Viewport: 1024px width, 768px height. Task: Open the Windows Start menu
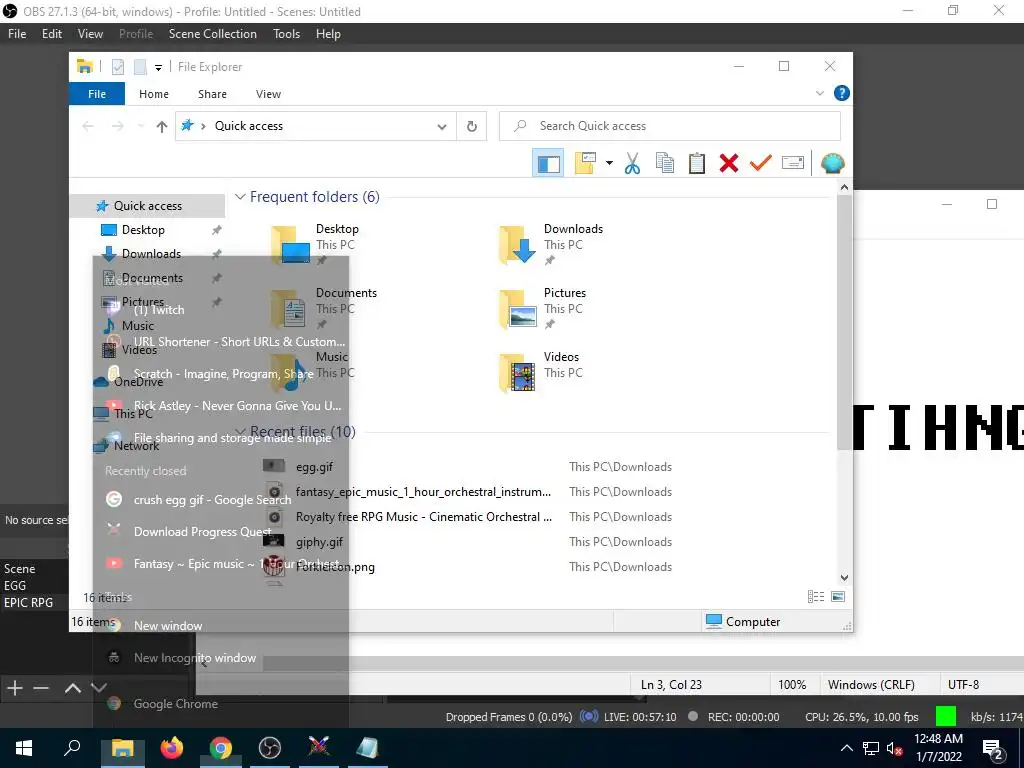(x=24, y=748)
